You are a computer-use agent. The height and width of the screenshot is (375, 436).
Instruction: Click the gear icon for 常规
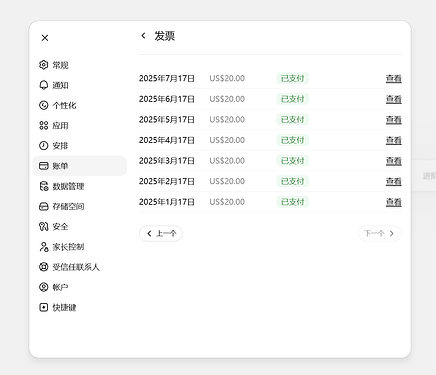tap(44, 65)
